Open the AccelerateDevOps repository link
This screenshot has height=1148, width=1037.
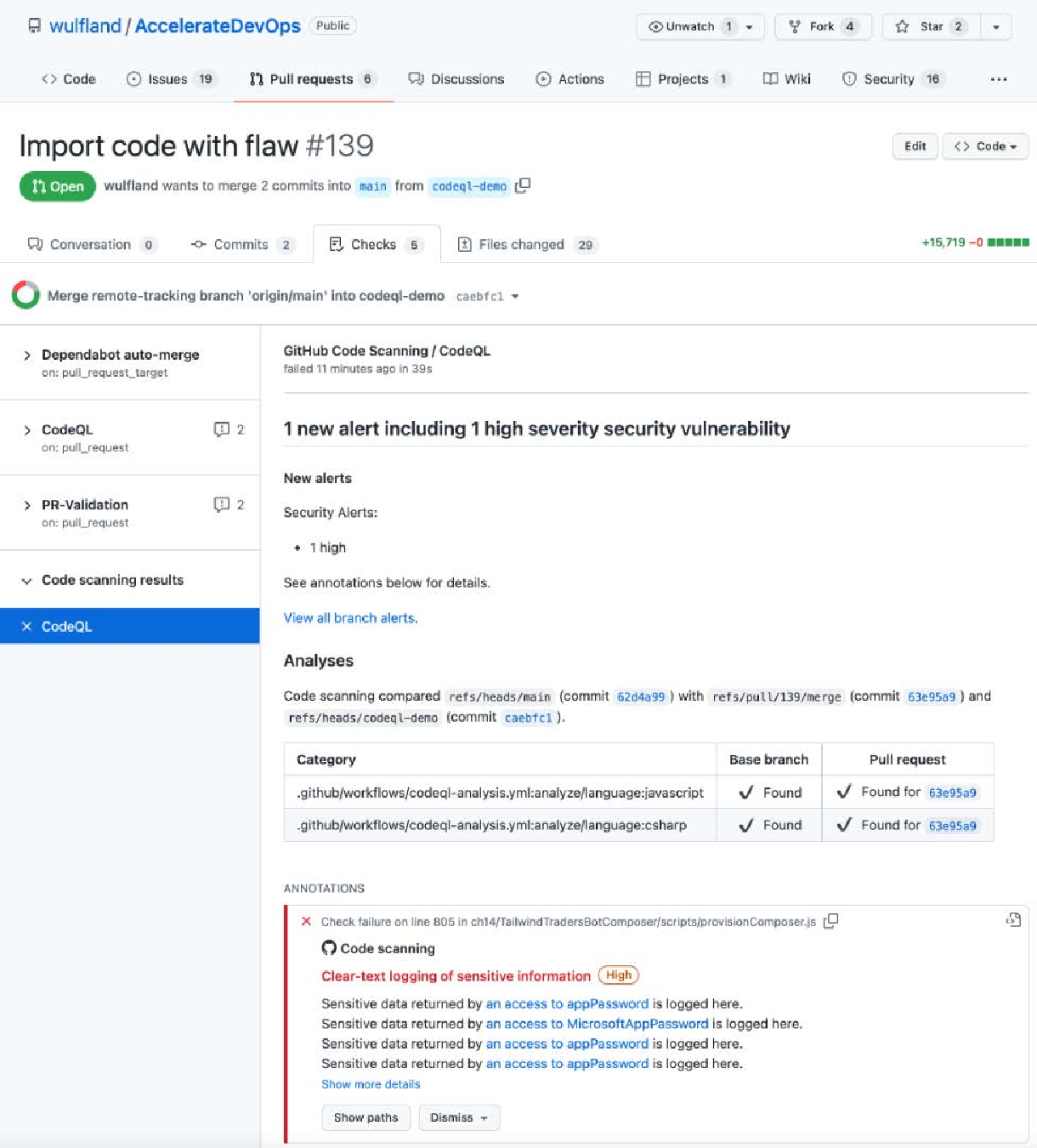click(x=218, y=26)
